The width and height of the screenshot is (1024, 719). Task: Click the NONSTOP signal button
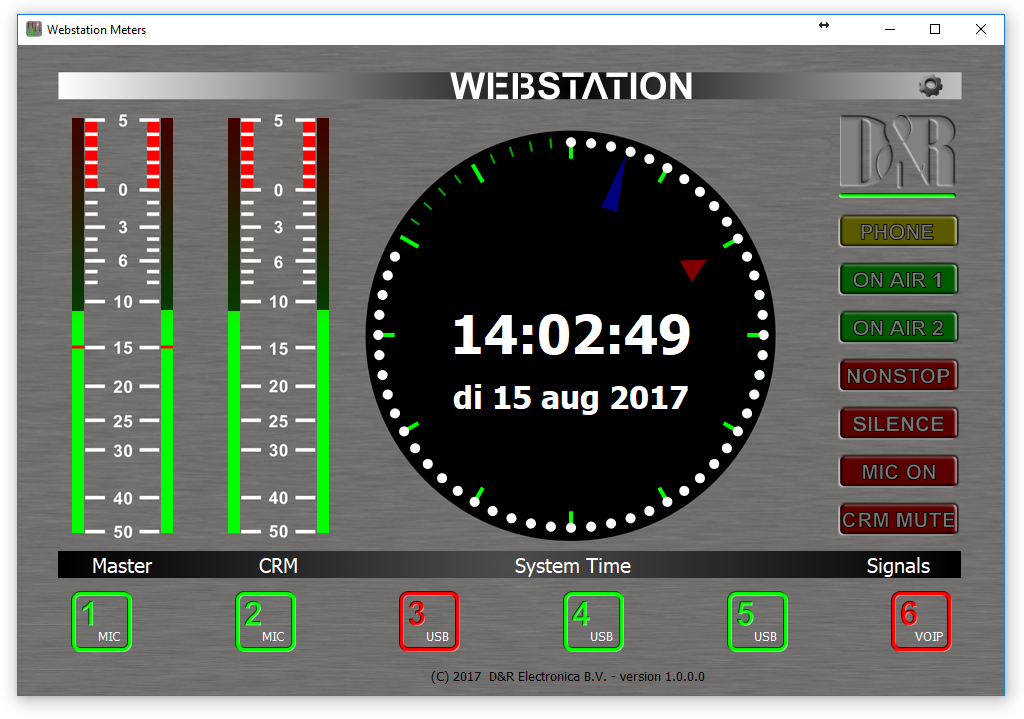898,375
